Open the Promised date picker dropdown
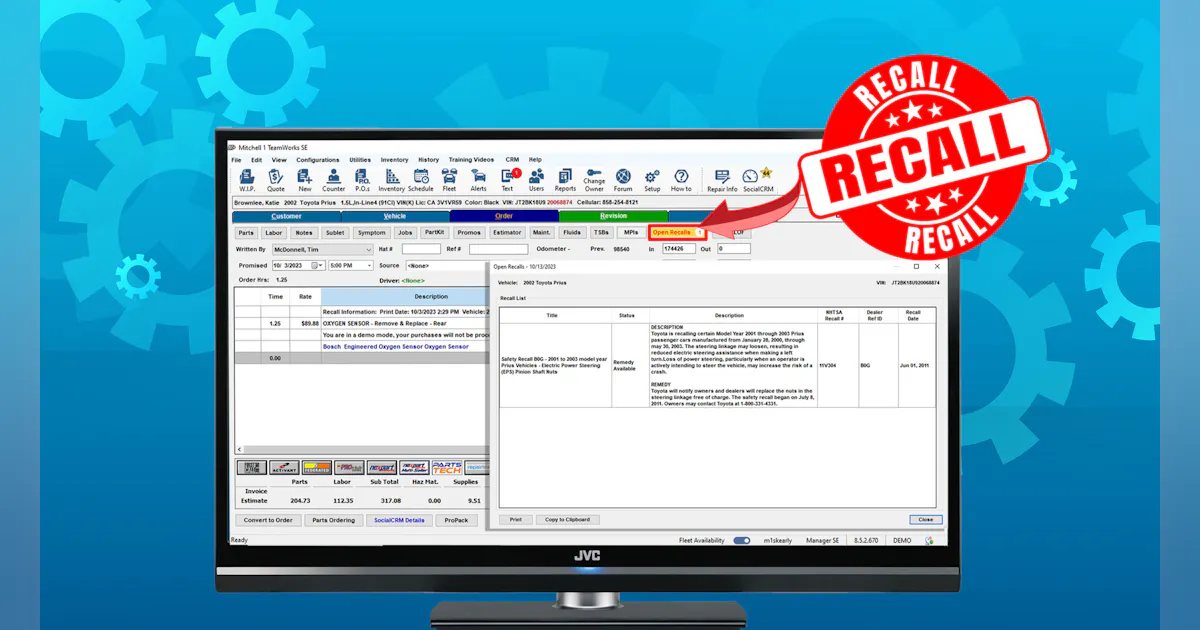 [x=319, y=266]
